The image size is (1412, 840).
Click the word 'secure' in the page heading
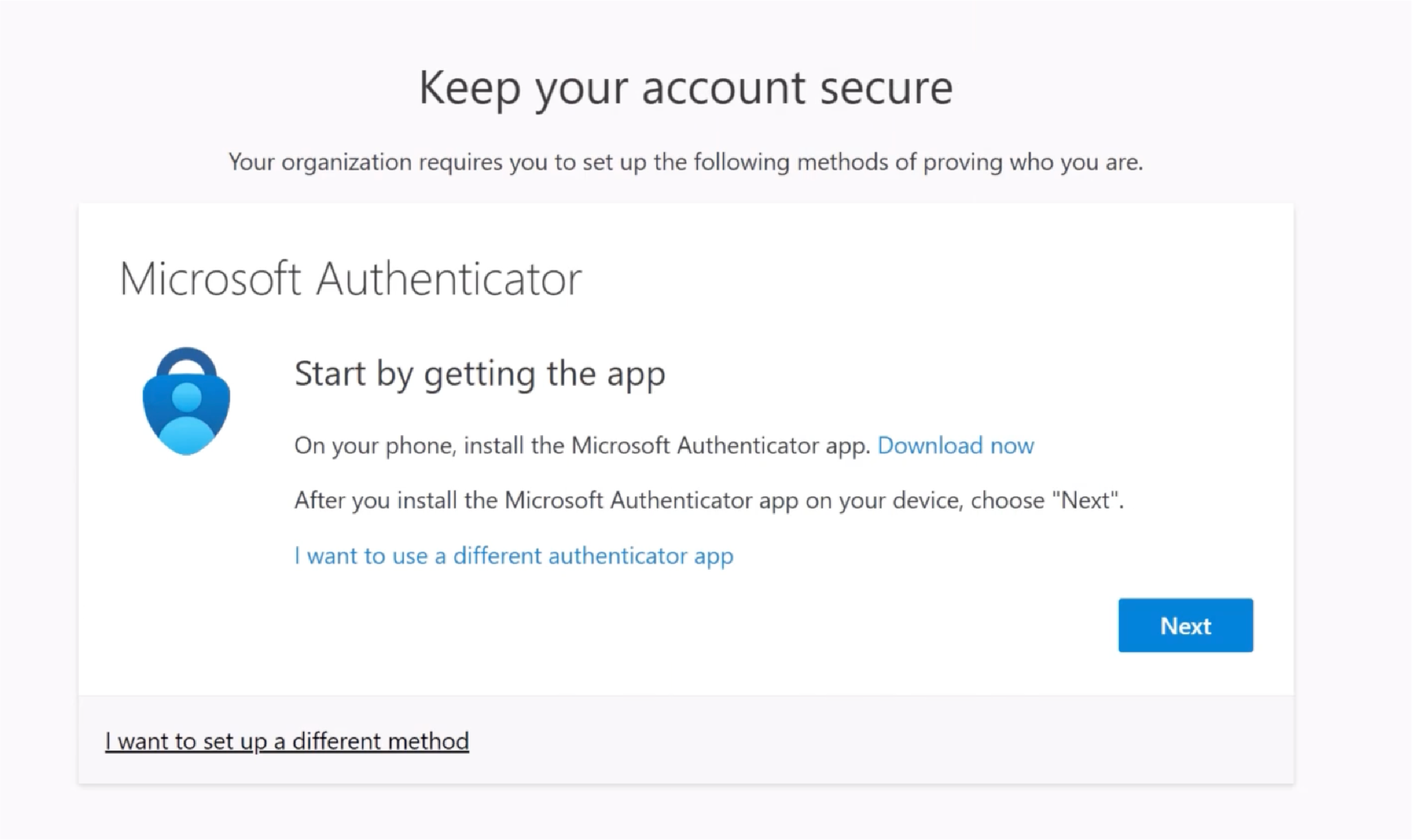(886, 88)
